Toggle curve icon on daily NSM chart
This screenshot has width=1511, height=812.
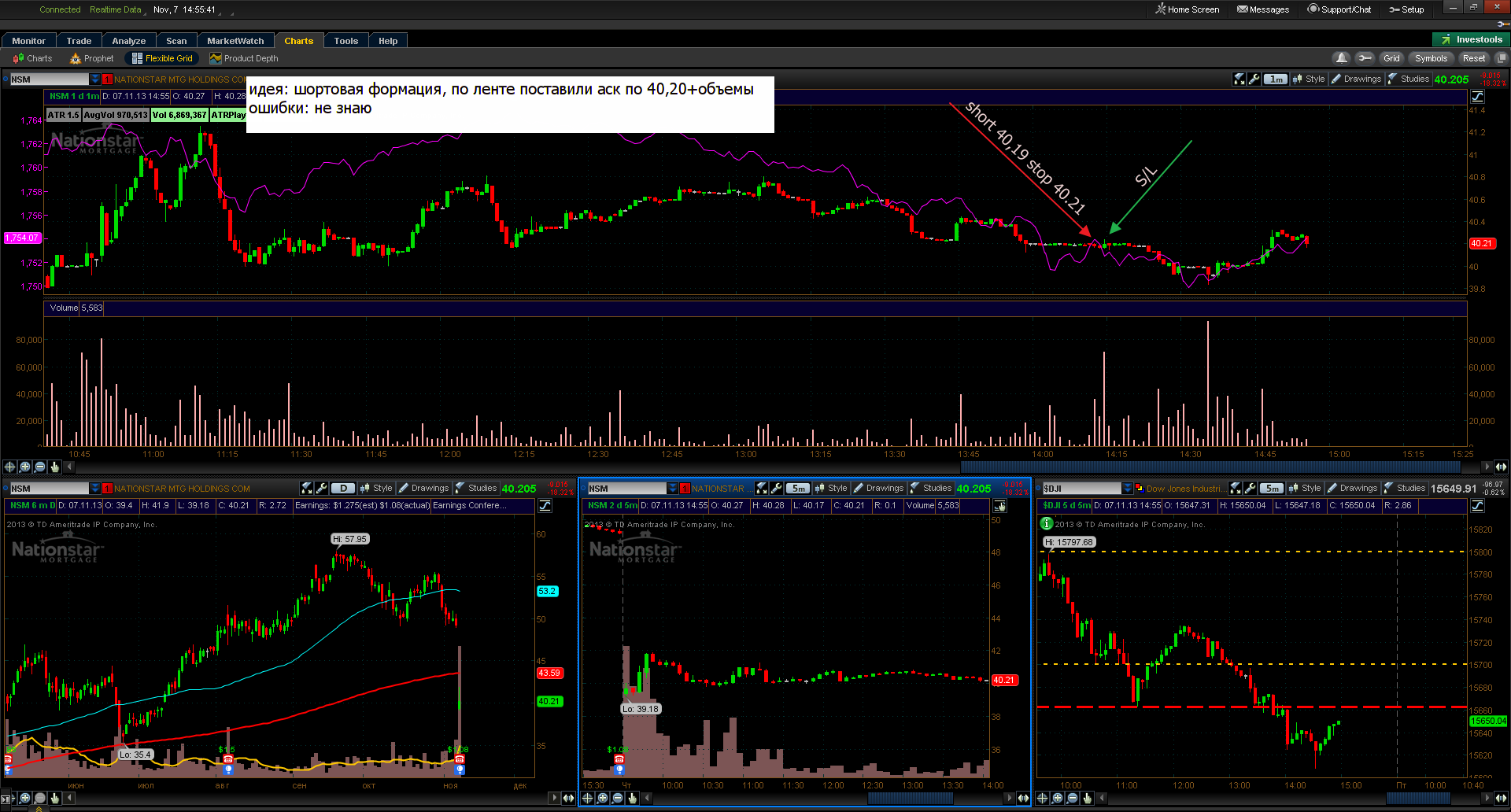pyautogui.click(x=545, y=506)
